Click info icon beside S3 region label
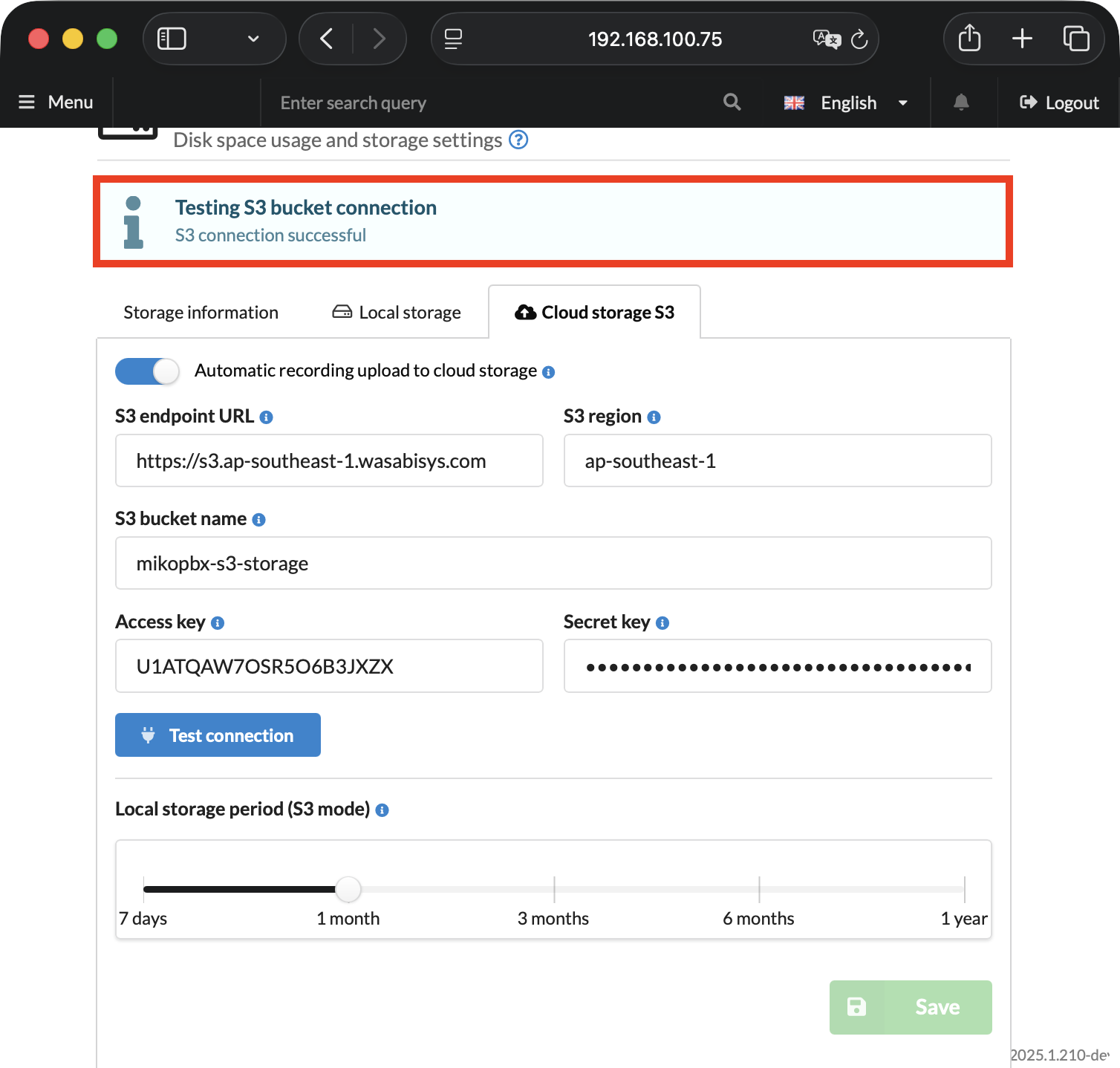Viewport: 1120px width, 1068px height. point(654,417)
